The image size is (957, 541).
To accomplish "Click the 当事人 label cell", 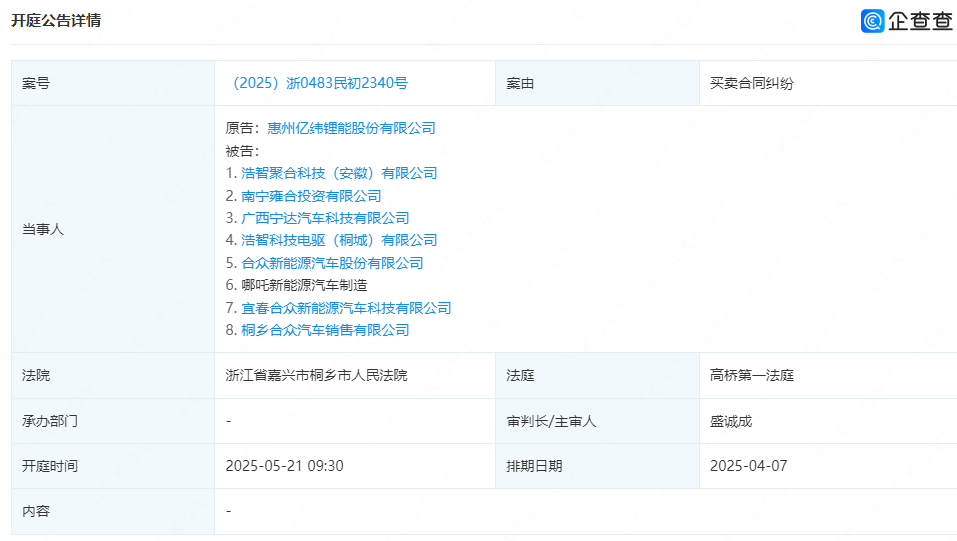I will (x=113, y=229).
